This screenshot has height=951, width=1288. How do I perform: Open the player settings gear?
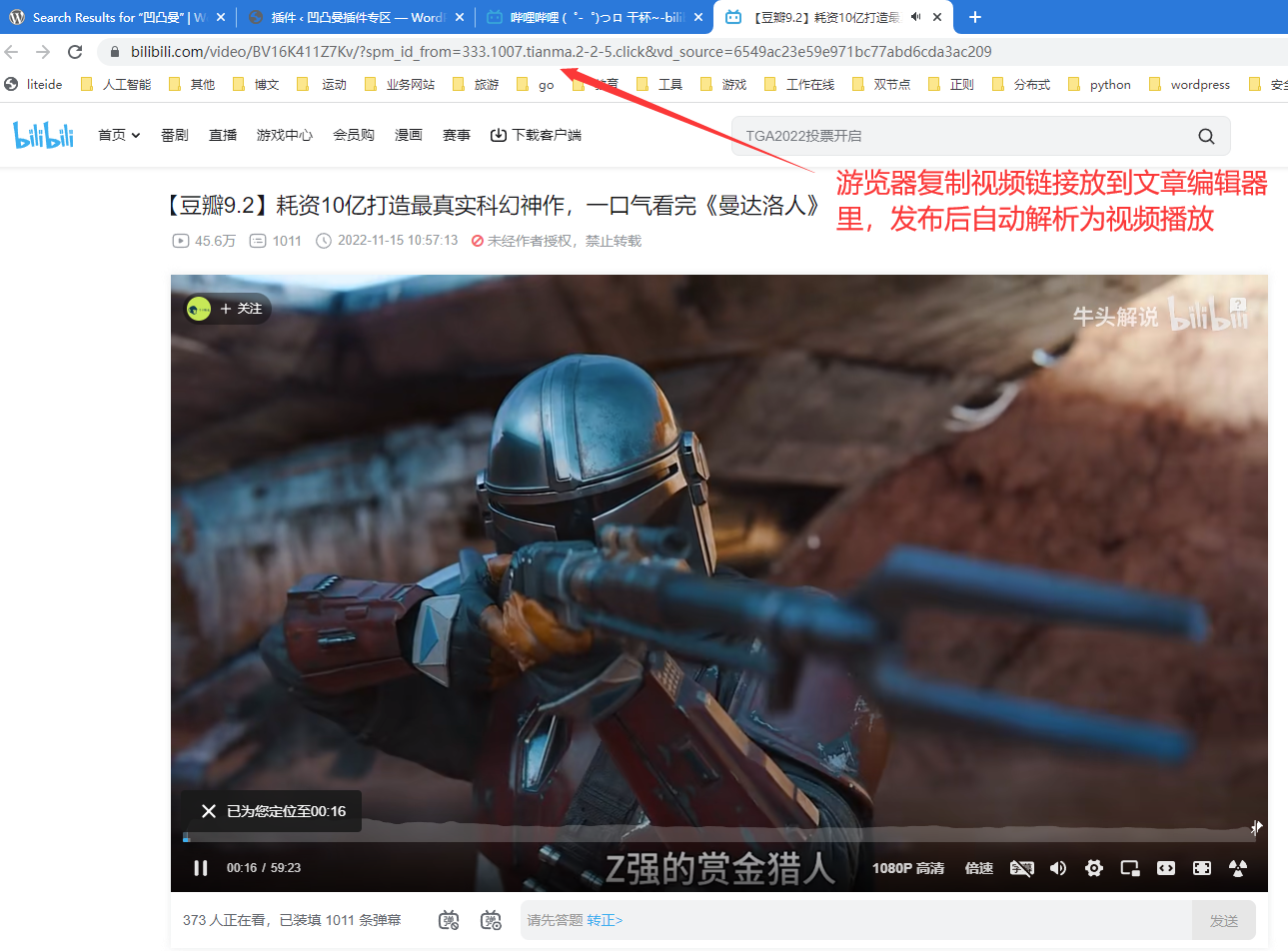tap(1094, 868)
